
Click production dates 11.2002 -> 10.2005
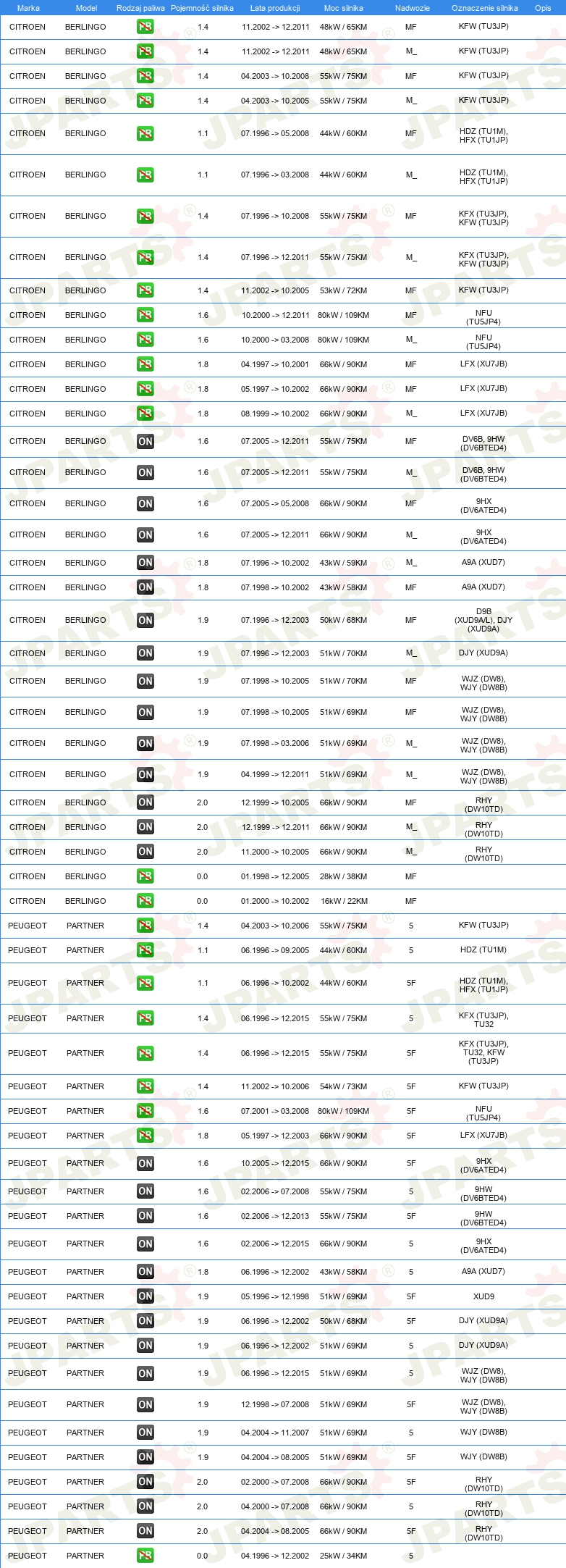tap(275, 290)
